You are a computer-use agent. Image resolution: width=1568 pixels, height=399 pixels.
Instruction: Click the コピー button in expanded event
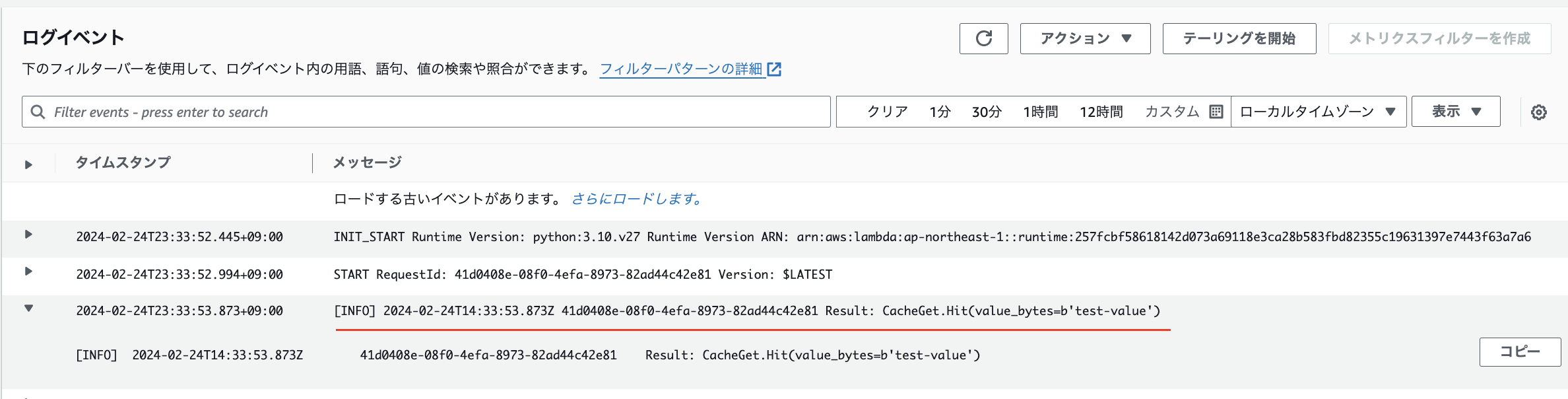click(x=1520, y=351)
